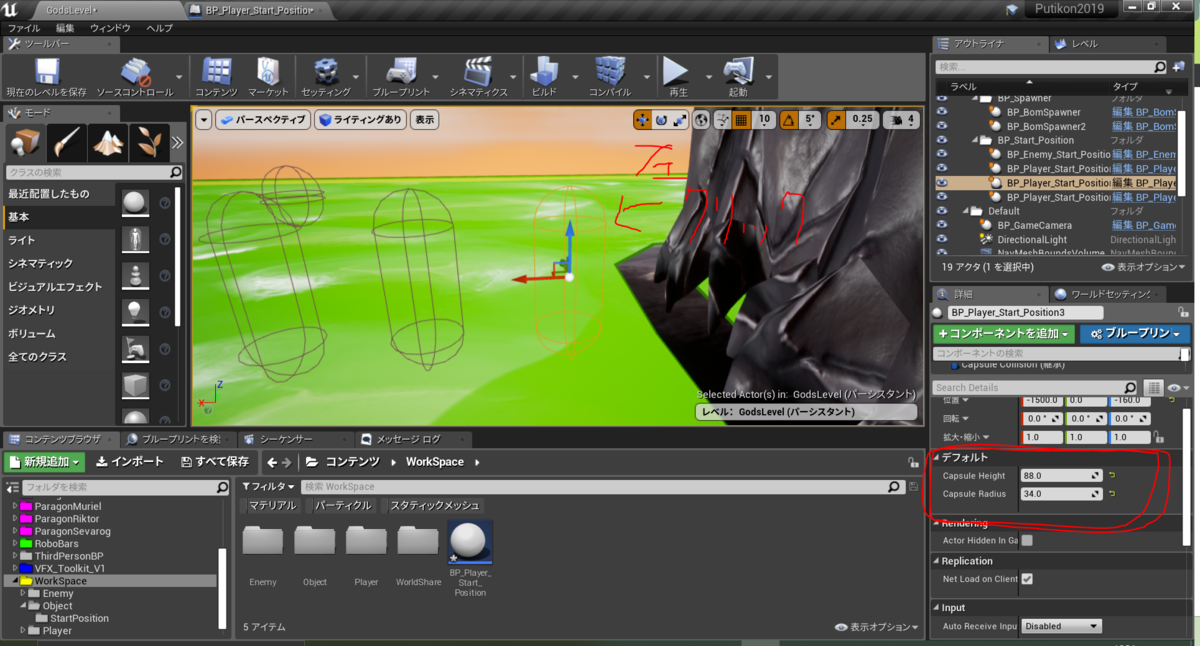Hide BP_BomSpawner2 via its eye icon

[941, 127]
